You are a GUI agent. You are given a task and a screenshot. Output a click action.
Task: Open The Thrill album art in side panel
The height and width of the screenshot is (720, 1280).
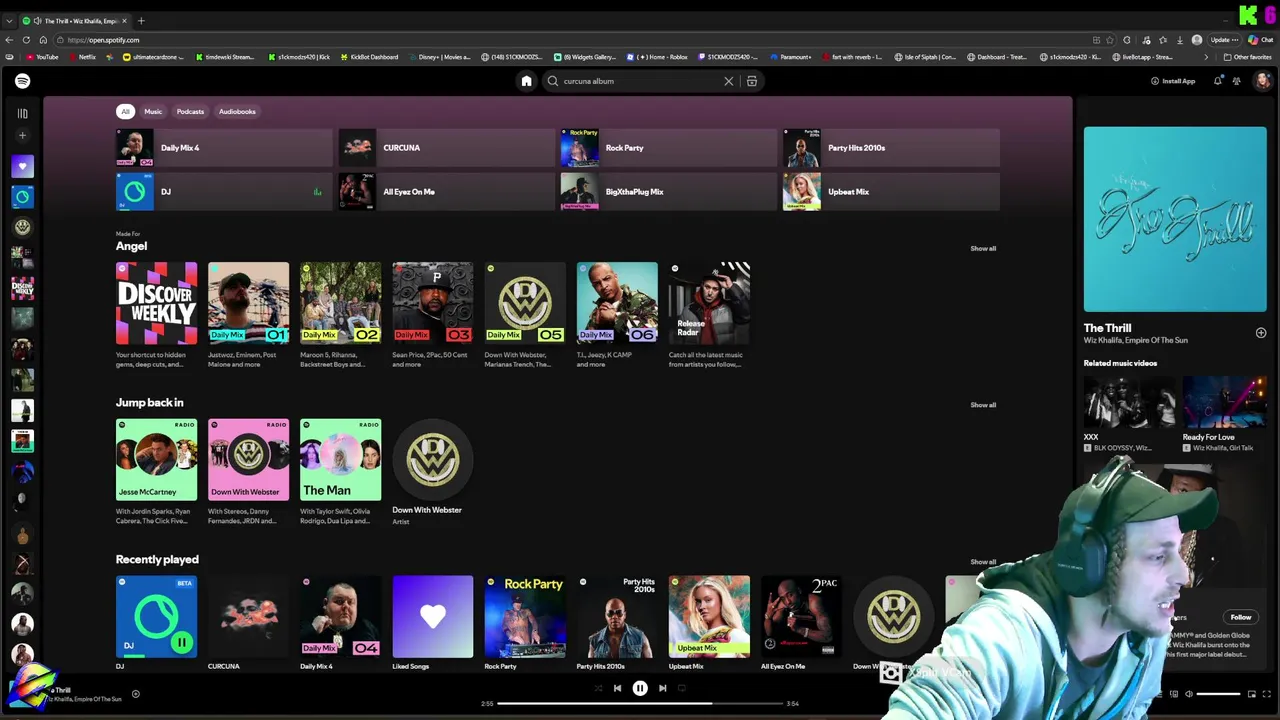click(x=1175, y=219)
